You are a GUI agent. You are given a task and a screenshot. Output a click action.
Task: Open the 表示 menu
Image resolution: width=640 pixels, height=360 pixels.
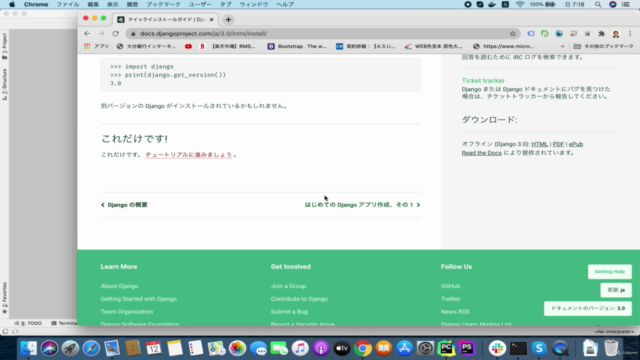point(113,4)
